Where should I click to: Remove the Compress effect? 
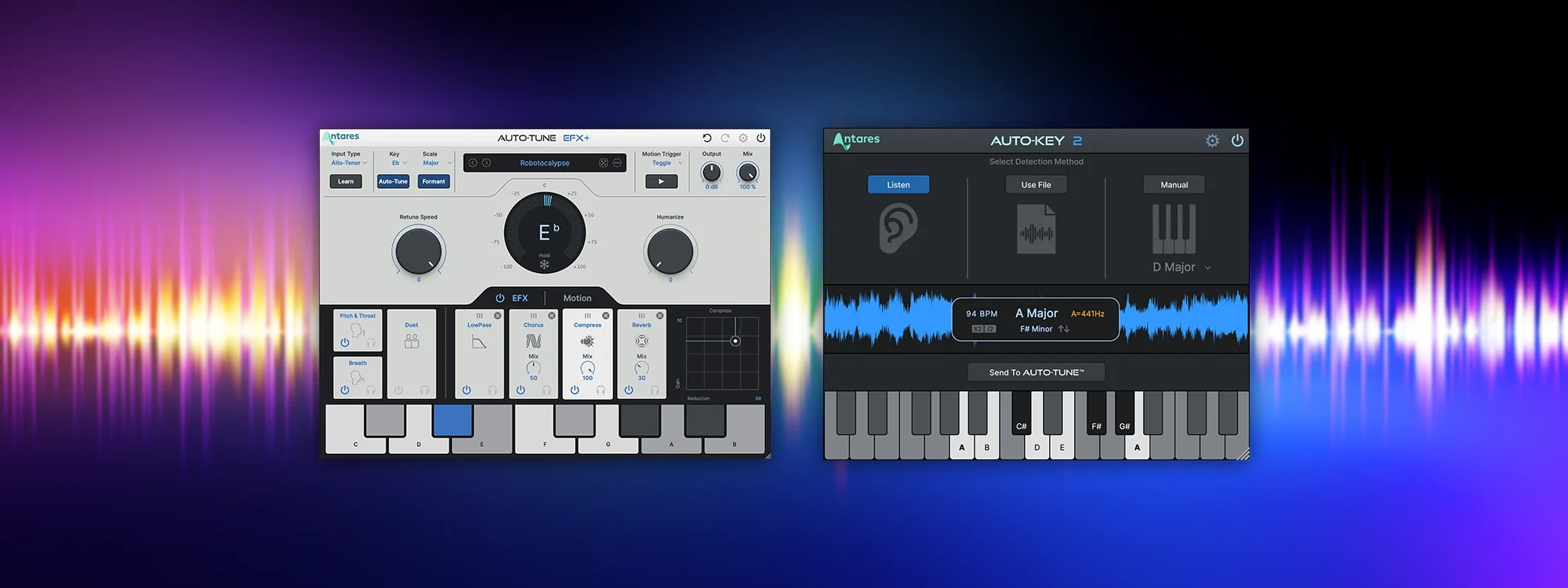coord(605,315)
